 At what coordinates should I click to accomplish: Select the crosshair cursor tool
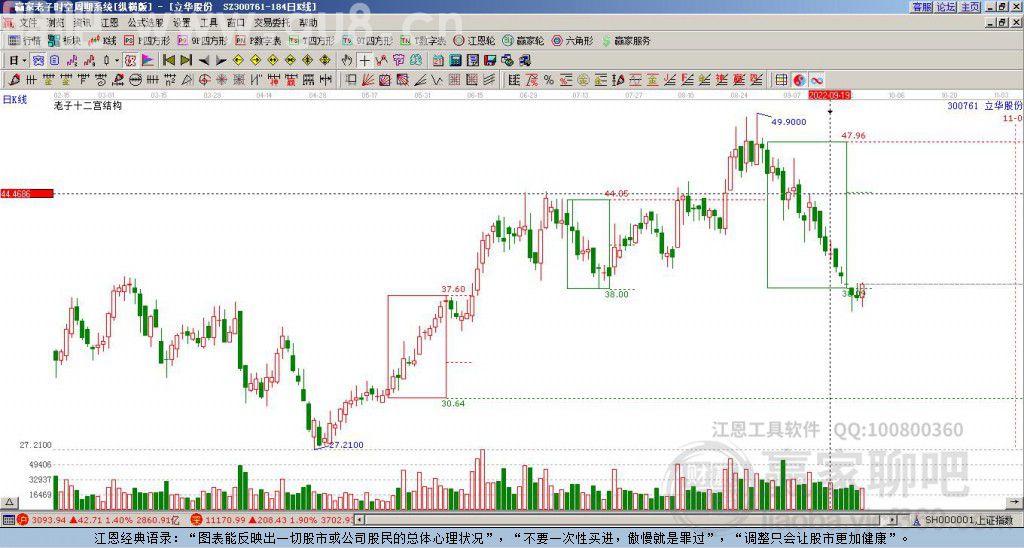point(364,61)
